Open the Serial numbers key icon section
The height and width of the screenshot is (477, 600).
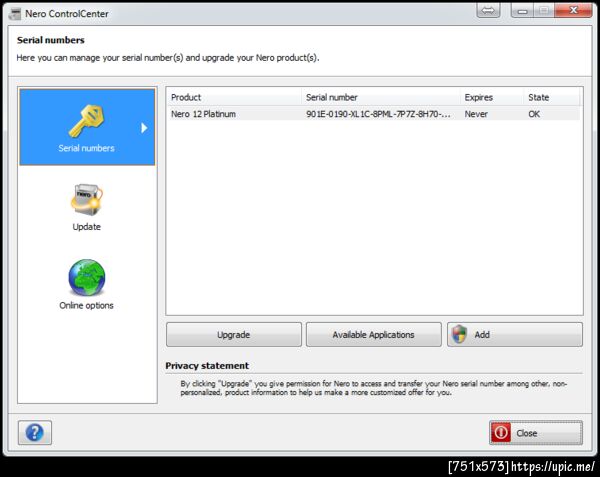86,121
